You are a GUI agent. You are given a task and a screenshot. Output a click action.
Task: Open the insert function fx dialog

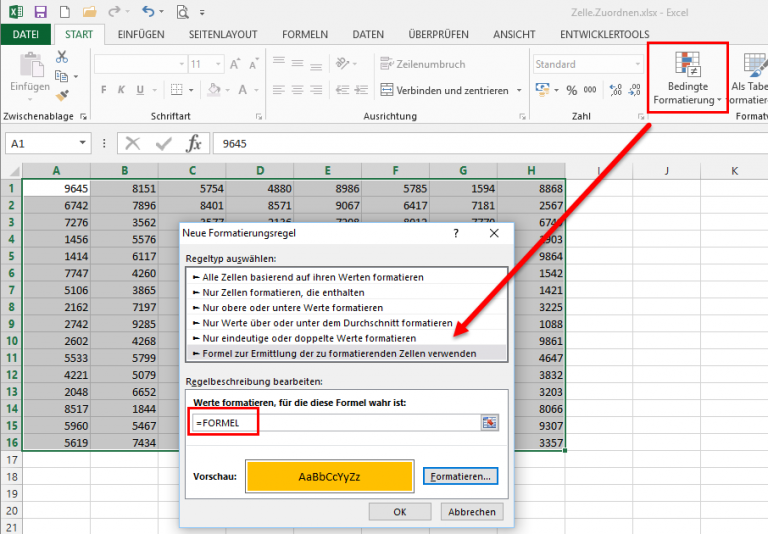[x=194, y=144]
